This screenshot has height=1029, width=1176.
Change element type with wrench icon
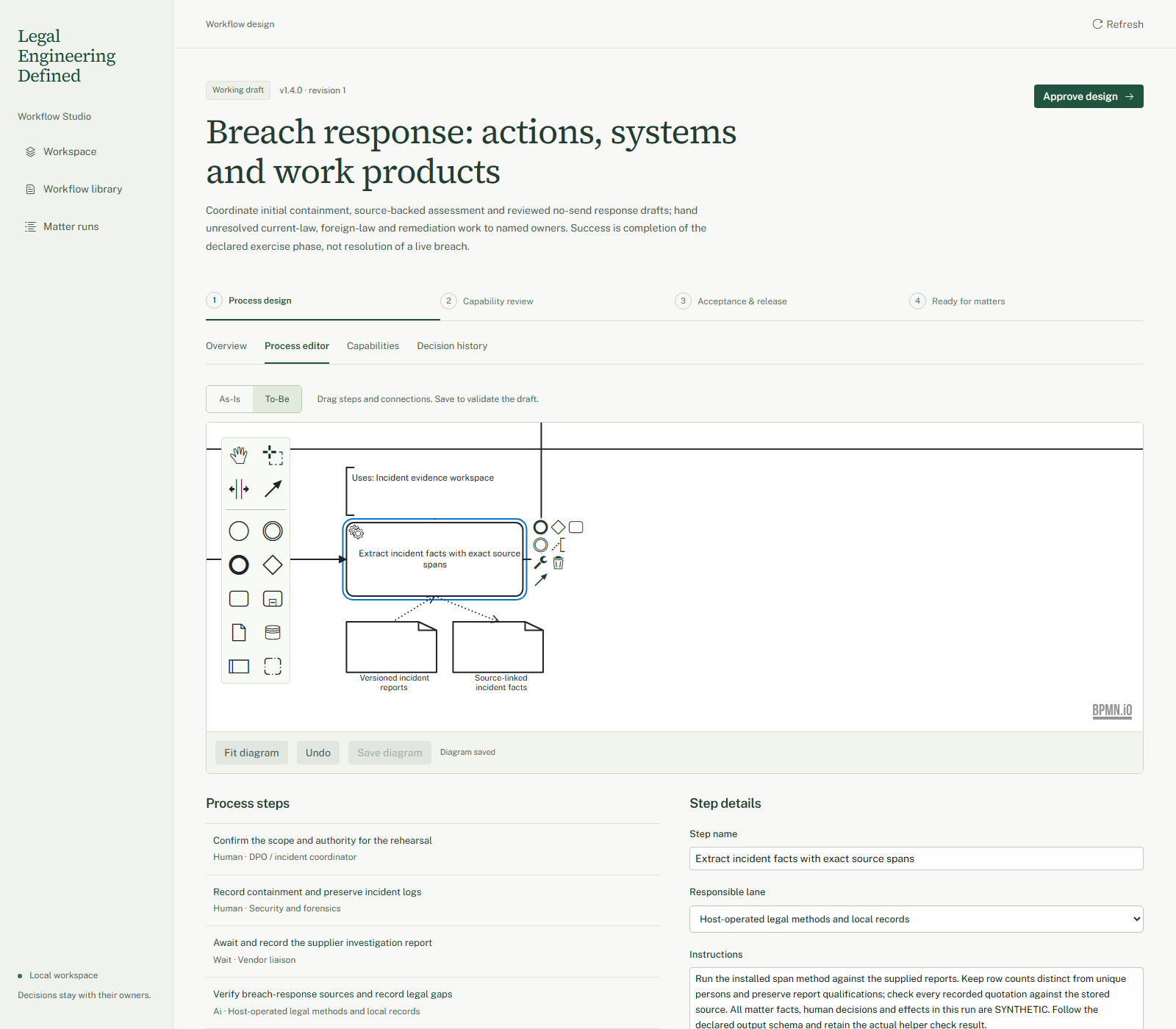(x=540, y=562)
